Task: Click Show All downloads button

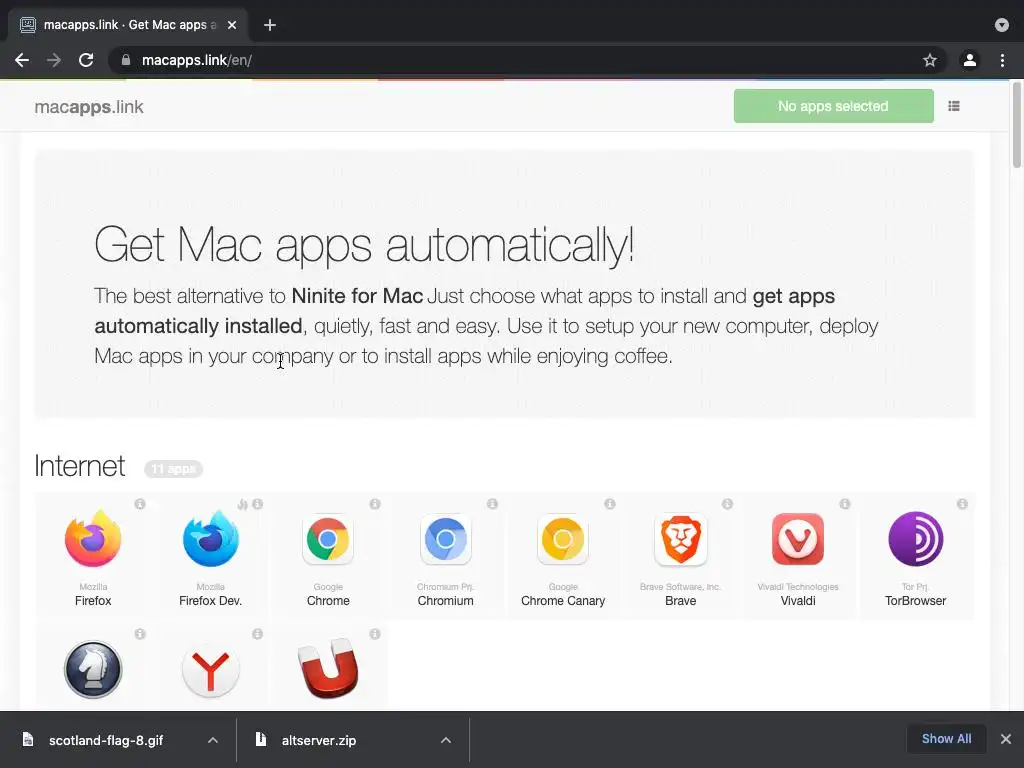Action: coord(946,739)
